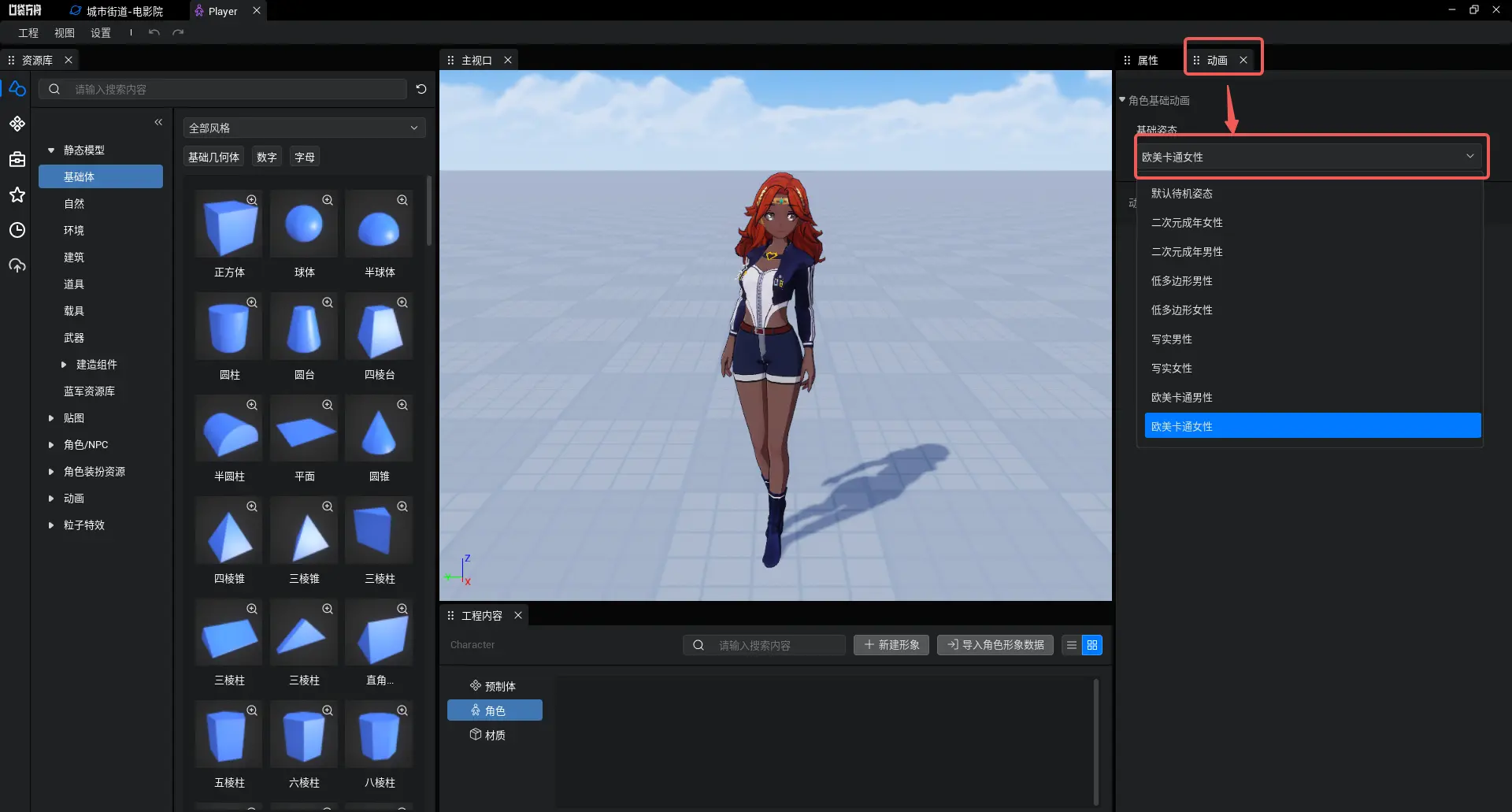This screenshot has width=1512, height=812.
Task: Collapse the category tree with double-chevron
Action: (158, 122)
